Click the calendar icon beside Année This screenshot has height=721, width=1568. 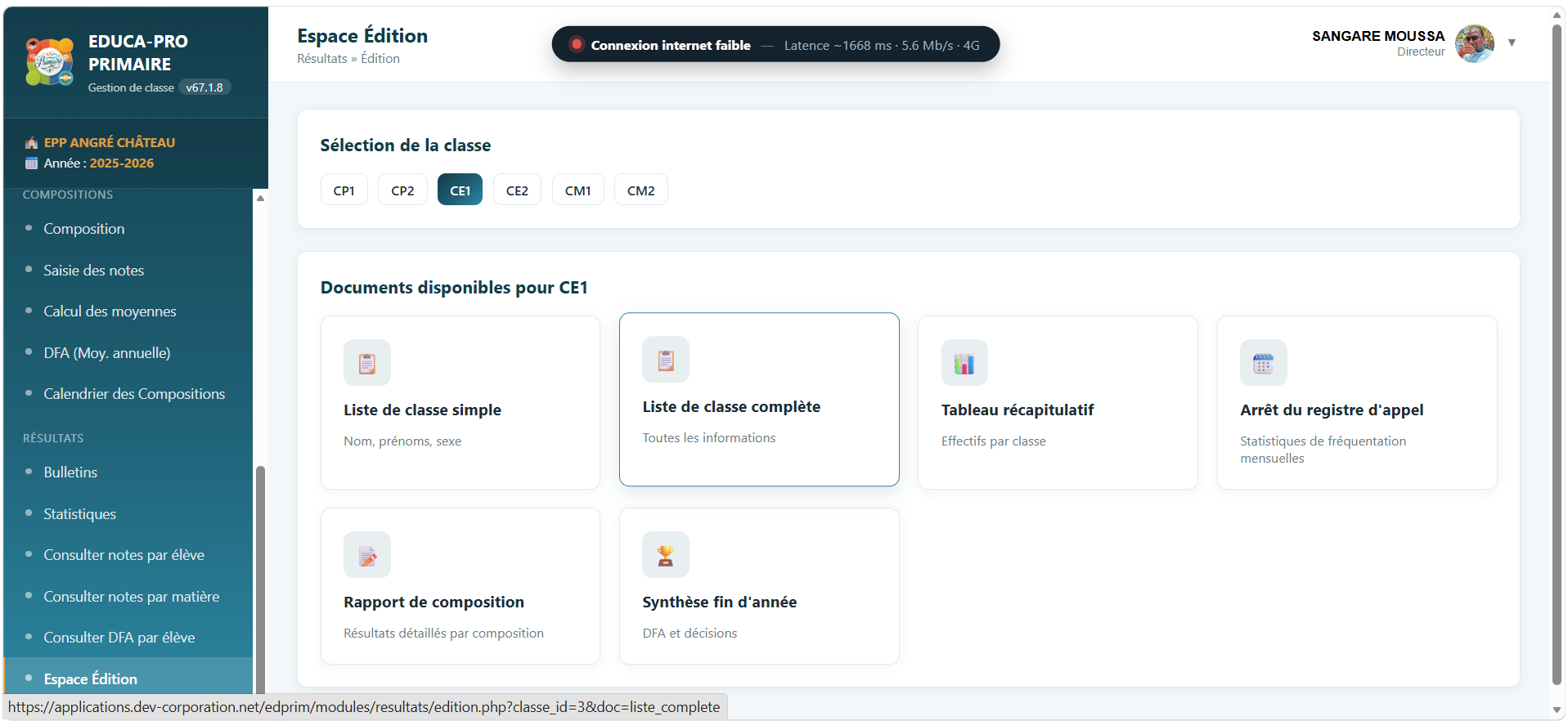(32, 163)
